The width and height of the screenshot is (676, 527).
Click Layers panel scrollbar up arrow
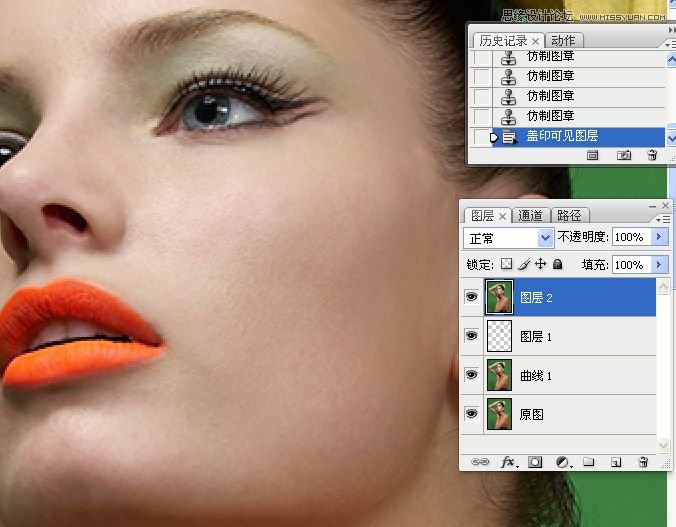(x=663, y=286)
